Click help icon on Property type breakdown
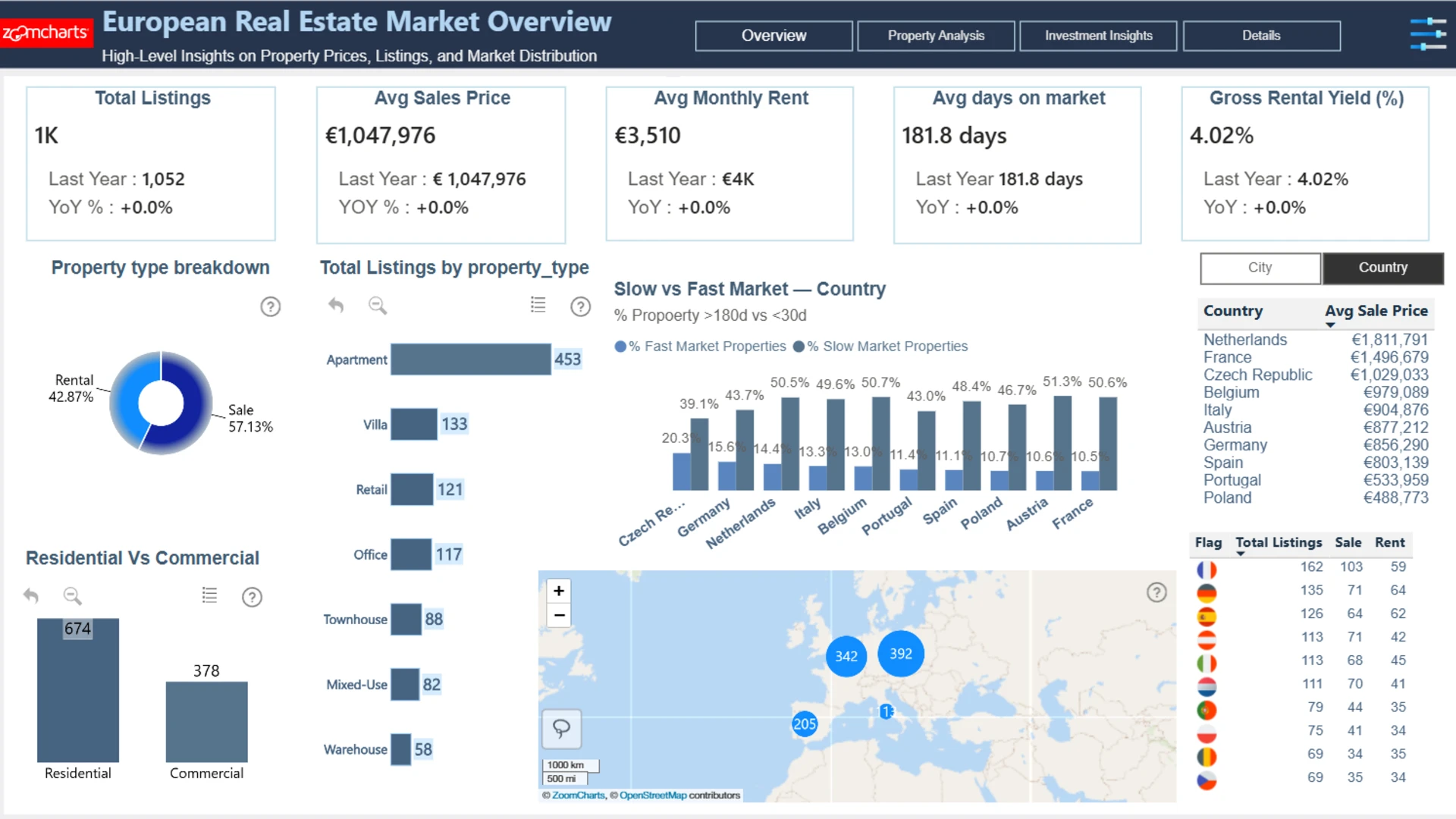 pyautogui.click(x=271, y=306)
